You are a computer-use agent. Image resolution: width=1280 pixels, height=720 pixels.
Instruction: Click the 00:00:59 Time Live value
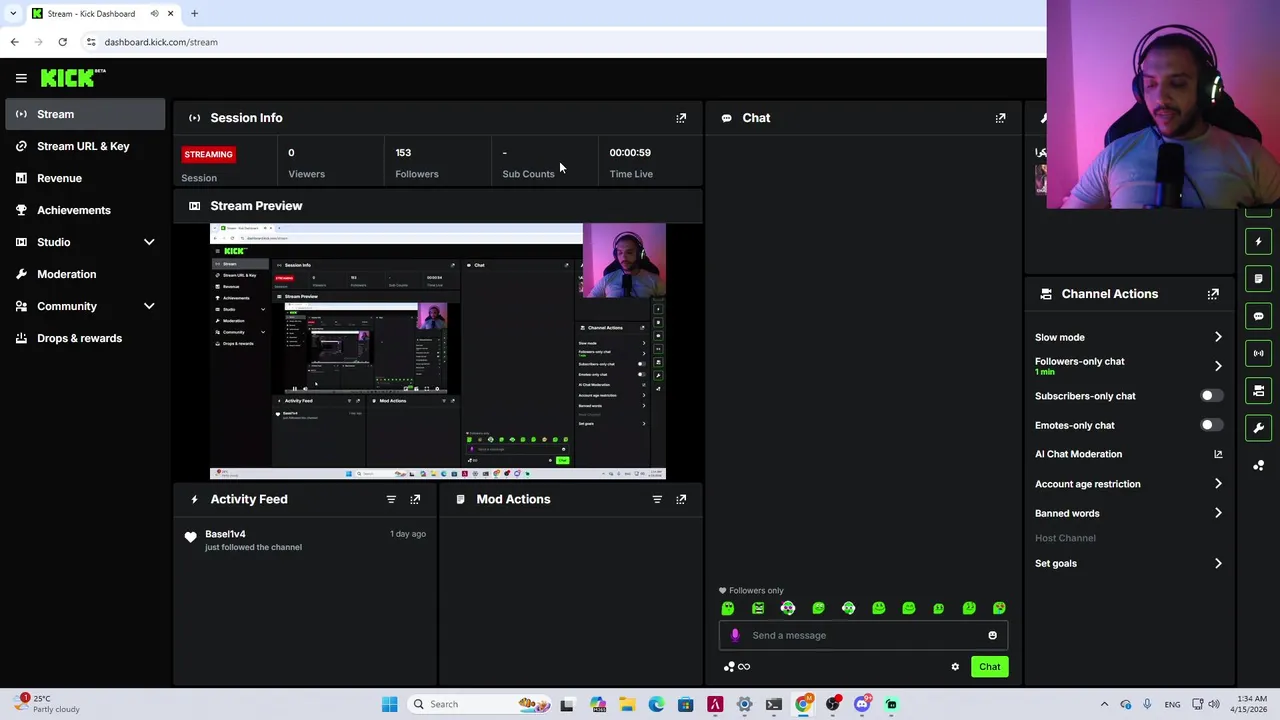pyautogui.click(x=630, y=153)
